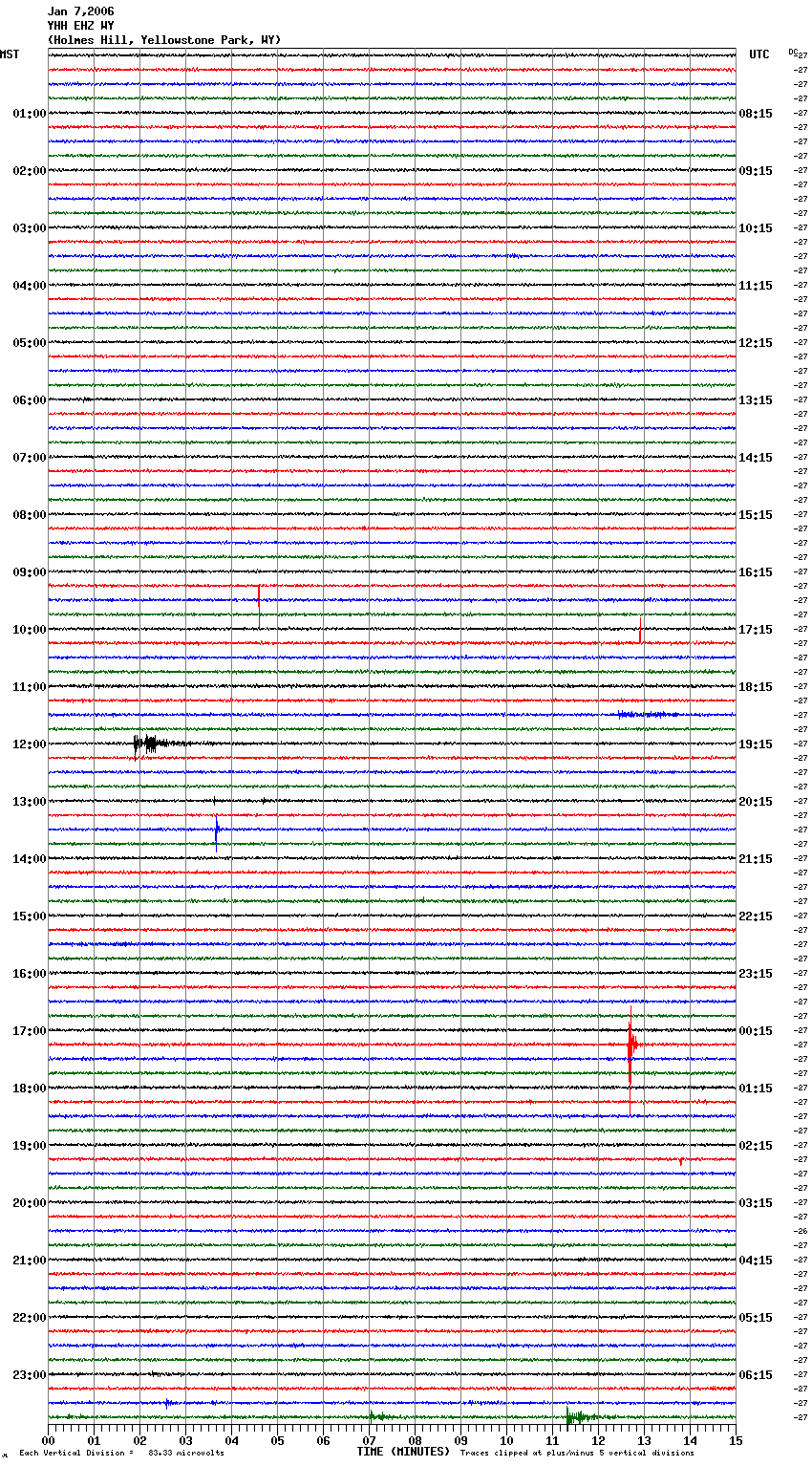Click the "Each Vertical Division = 83.33 microvolts" note
Viewport: 812px width, 1466px height.
[121, 1453]
